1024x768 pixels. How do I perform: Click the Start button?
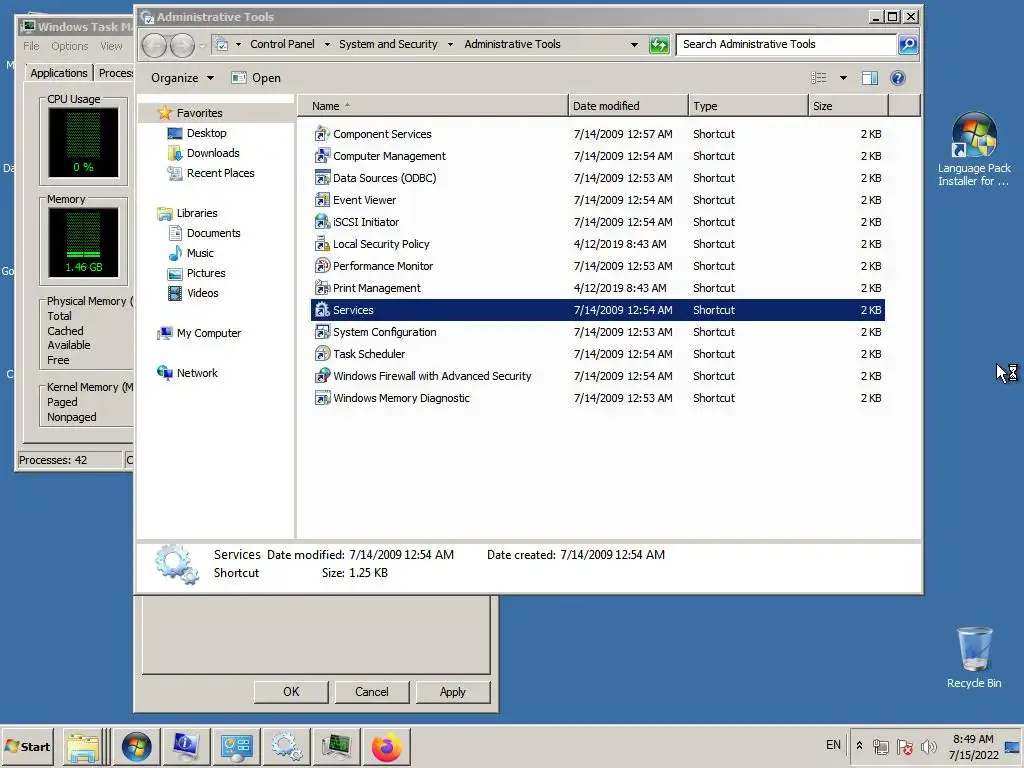click(x=27, y=746)
